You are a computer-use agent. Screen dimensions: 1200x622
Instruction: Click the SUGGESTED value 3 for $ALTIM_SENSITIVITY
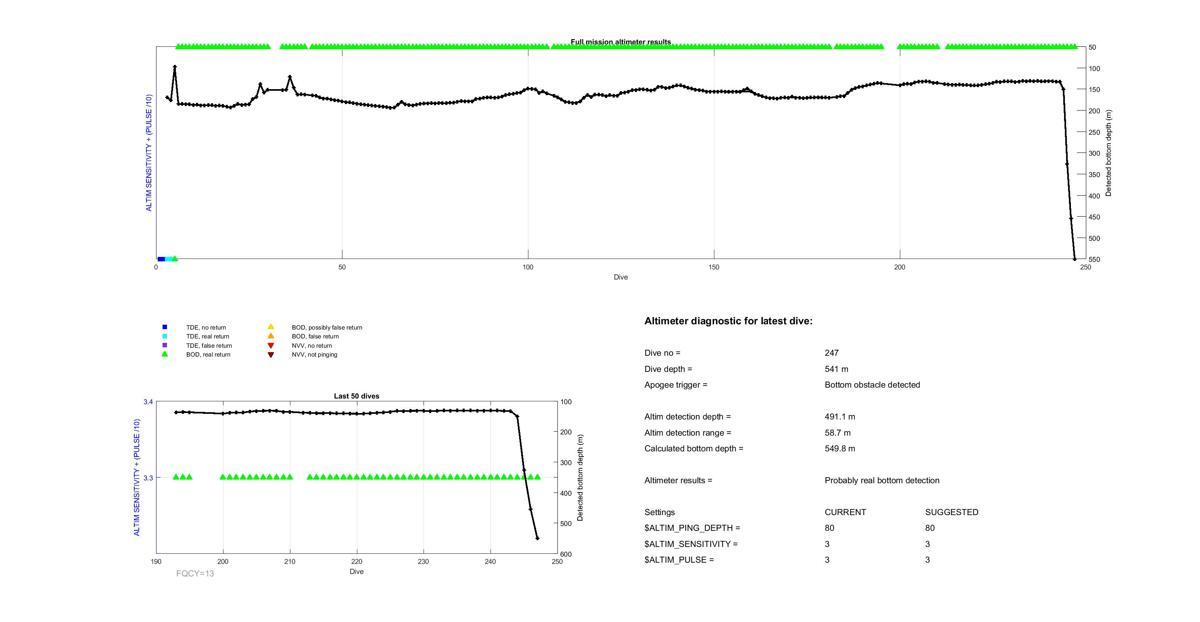point(928,544)
